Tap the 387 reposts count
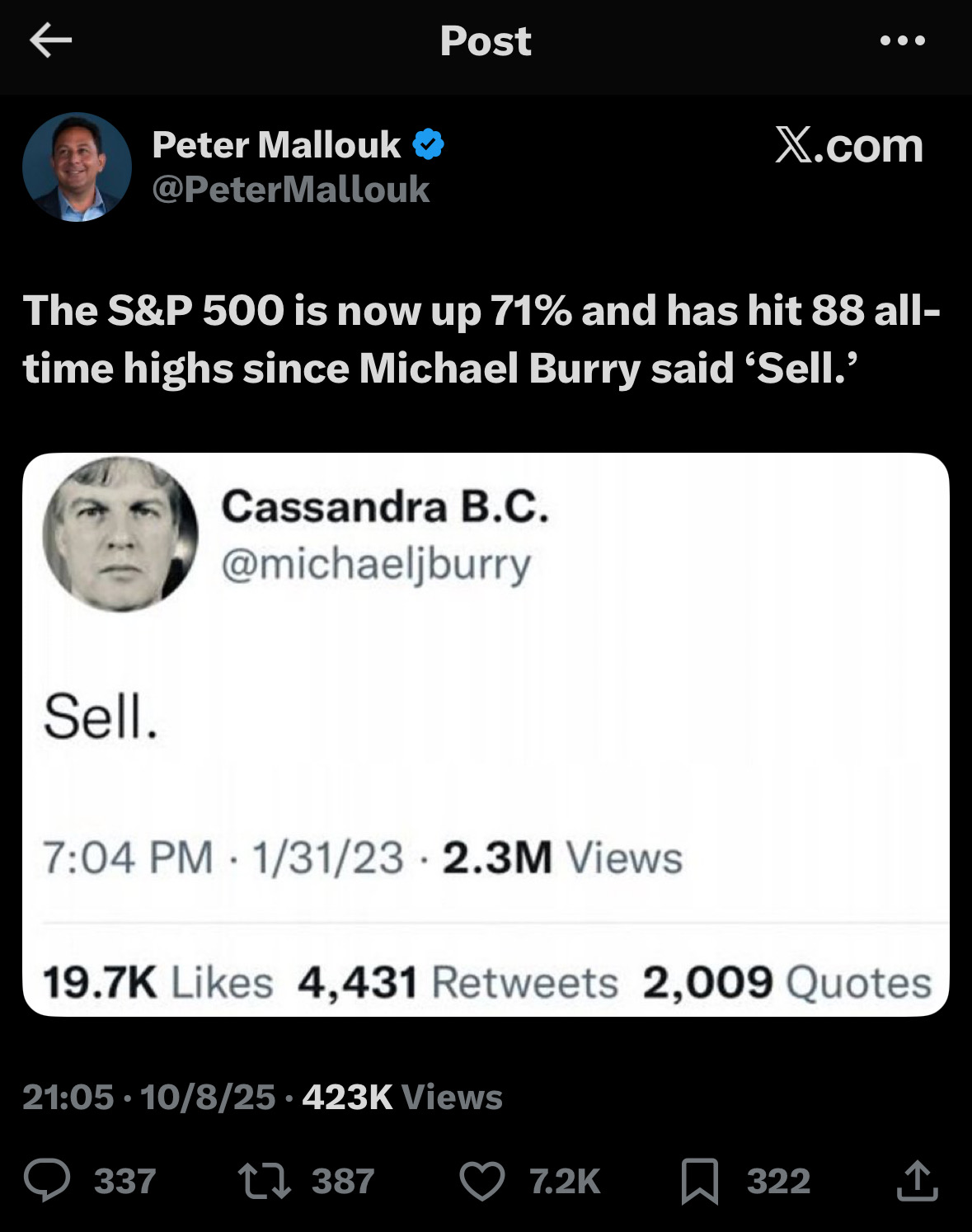Image resolution: width=972 pixels, height=1232 pixels. click(x=343, y=1181)
